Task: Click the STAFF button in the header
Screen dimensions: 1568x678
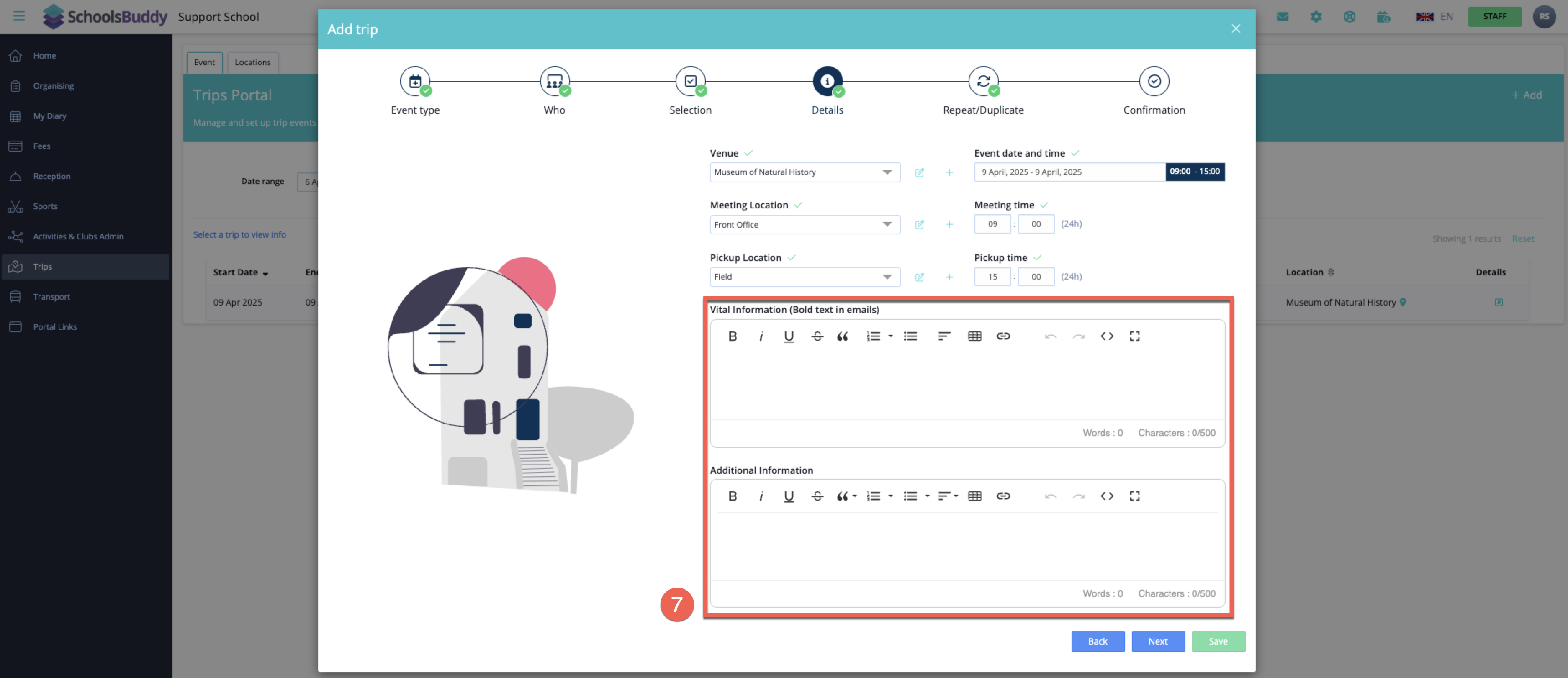Action: click(x=1494, y=16)
